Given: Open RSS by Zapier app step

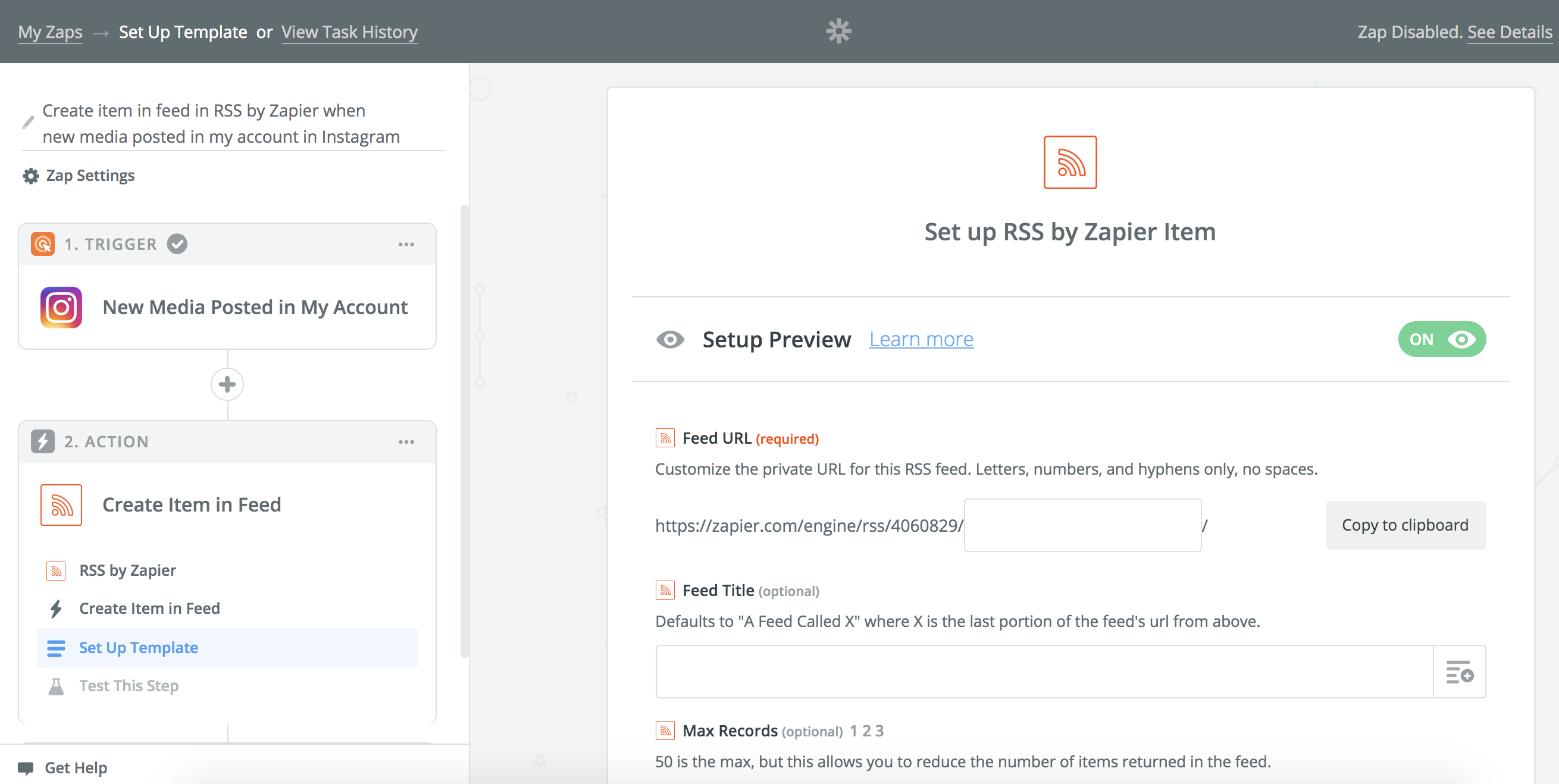Looking at the screenshot, I should click(x=128, y=570).
